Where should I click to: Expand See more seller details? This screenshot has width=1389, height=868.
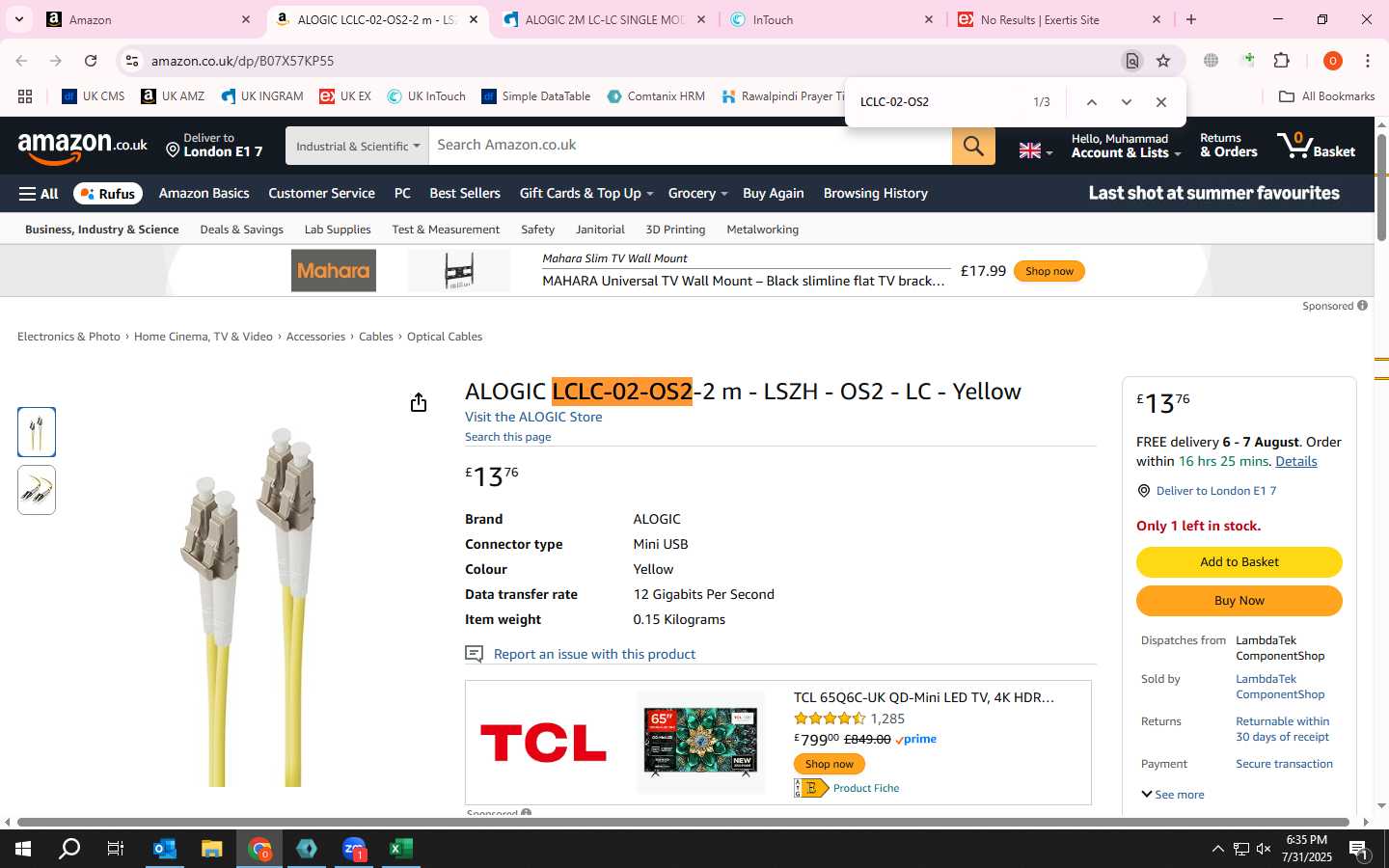click(1172, 795)
